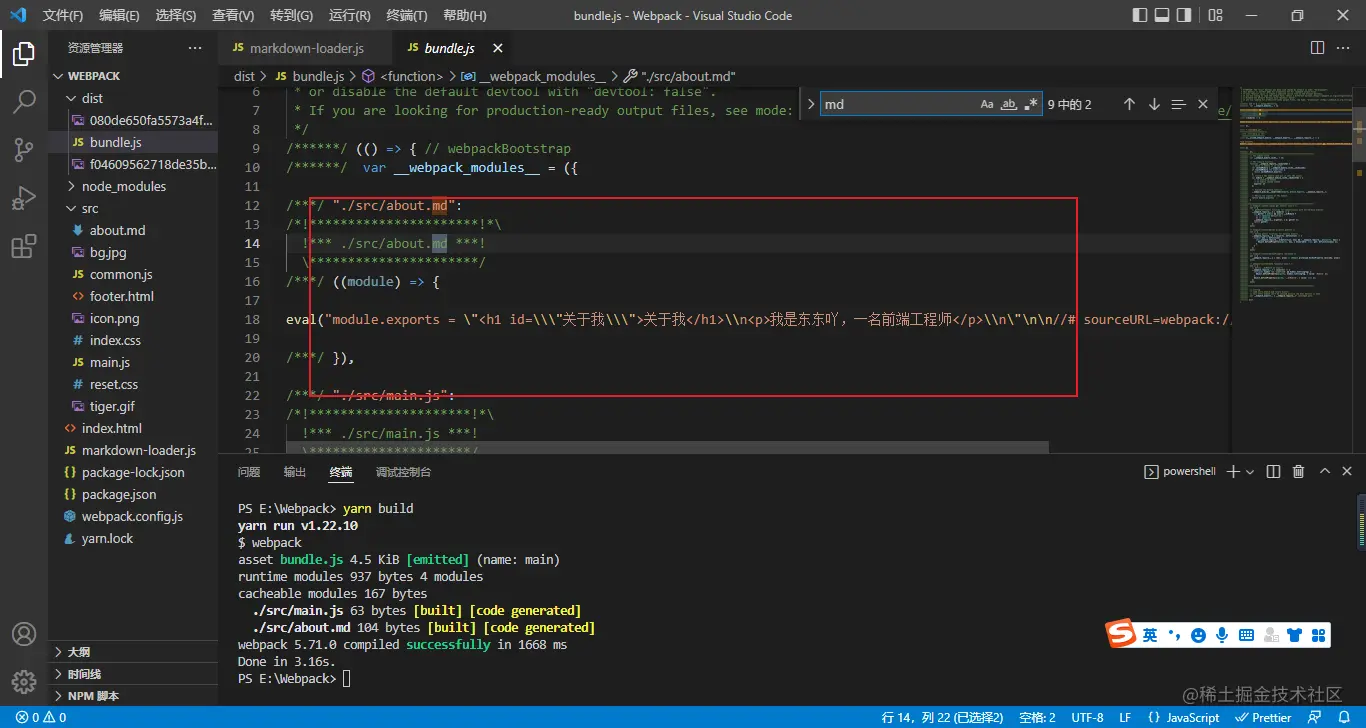
Task: Open the Search view in activity bar
Action: [x=24, y=101]
